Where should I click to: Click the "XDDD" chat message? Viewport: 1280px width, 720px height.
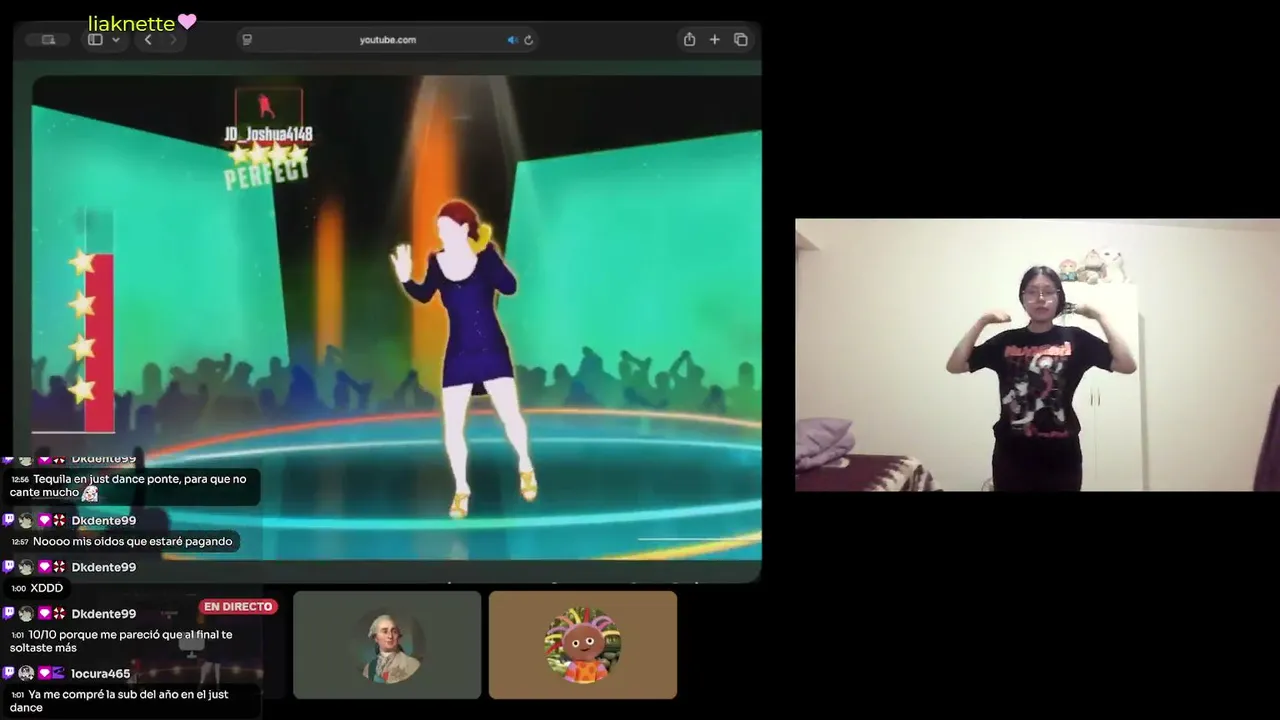[37, 589]
